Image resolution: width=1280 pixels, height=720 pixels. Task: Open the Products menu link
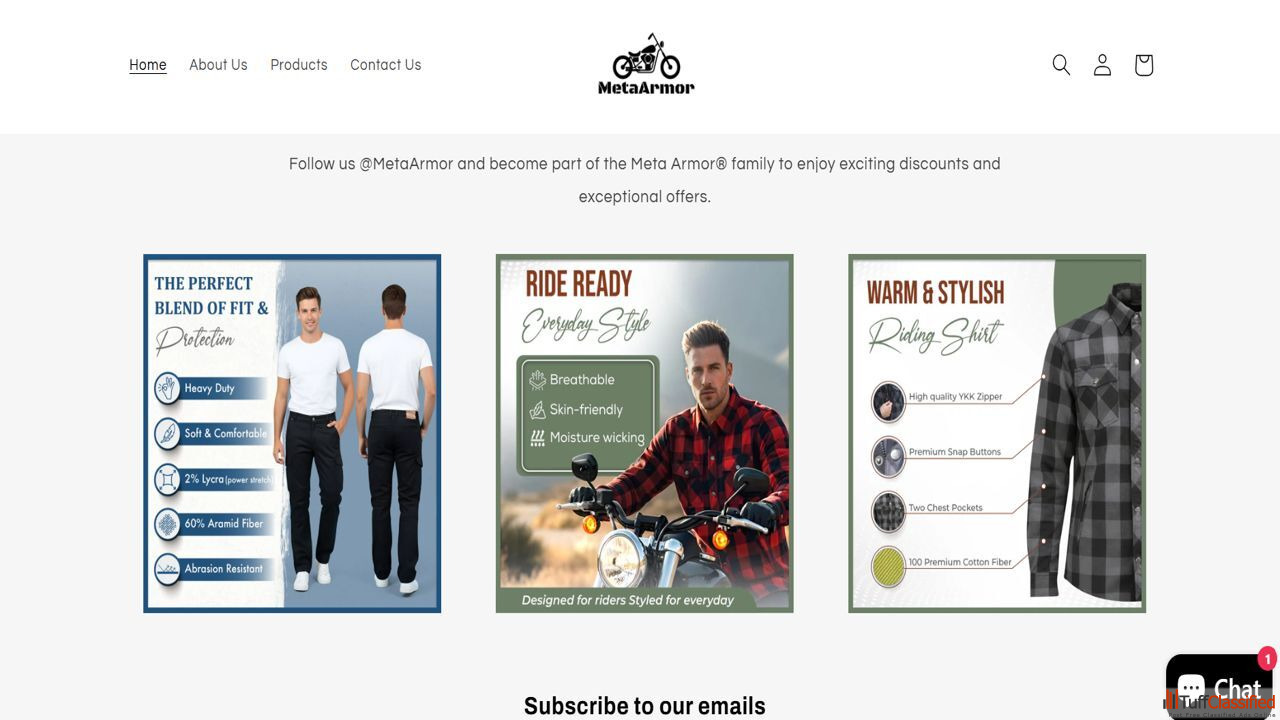[x=299, y=65]
